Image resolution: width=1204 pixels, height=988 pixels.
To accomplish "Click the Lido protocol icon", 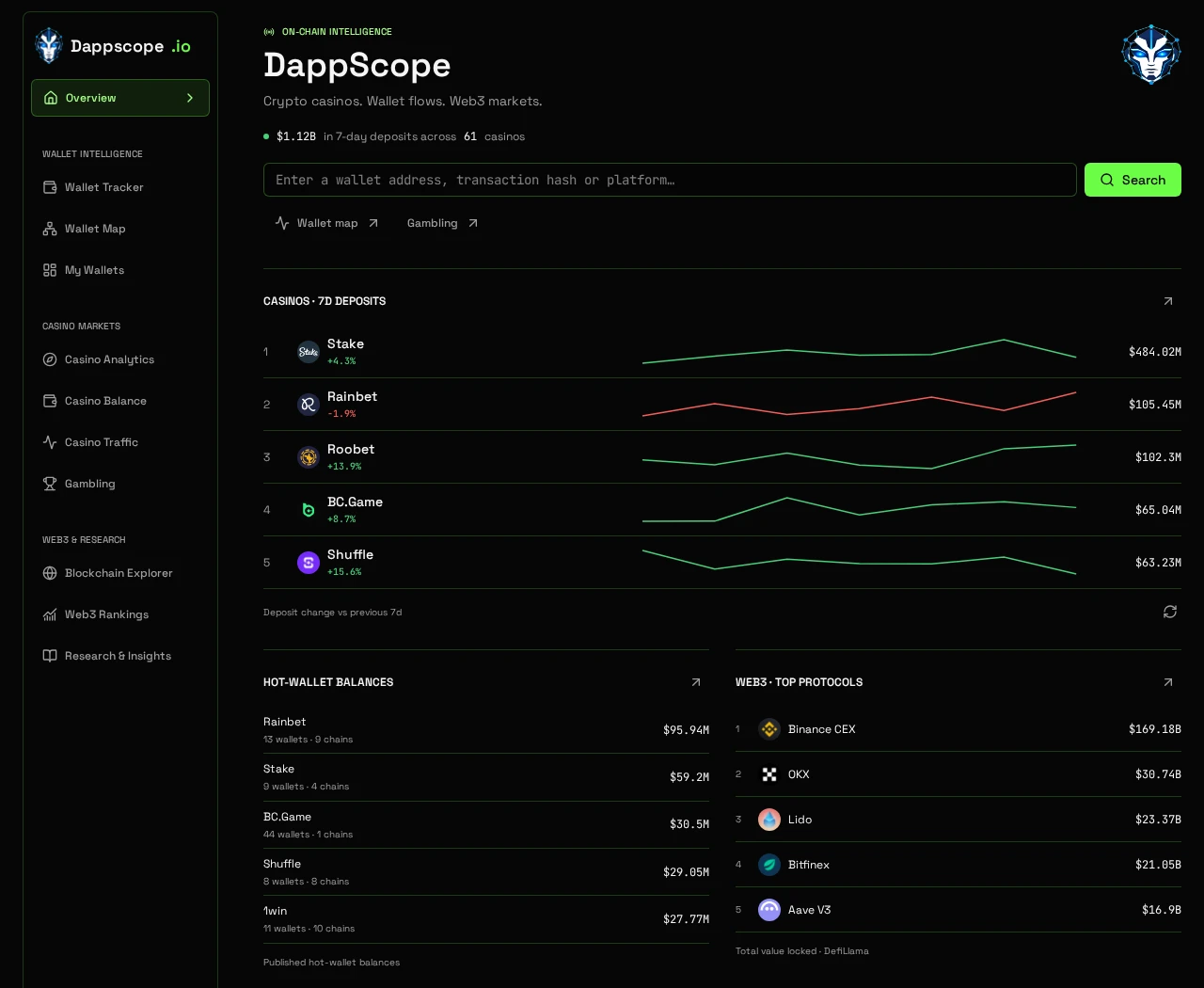I will 769,820.
